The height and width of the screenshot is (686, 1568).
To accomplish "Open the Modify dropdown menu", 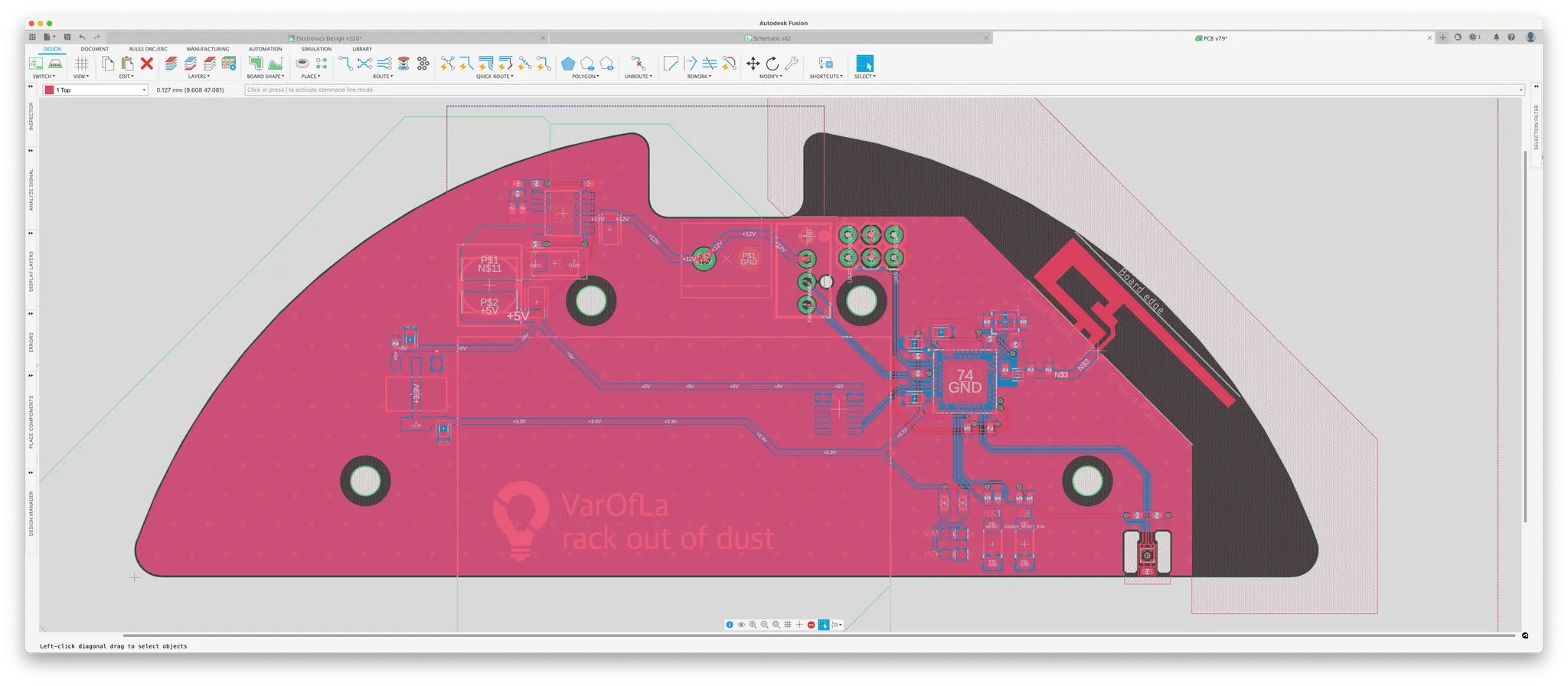I will click(770, 77).
